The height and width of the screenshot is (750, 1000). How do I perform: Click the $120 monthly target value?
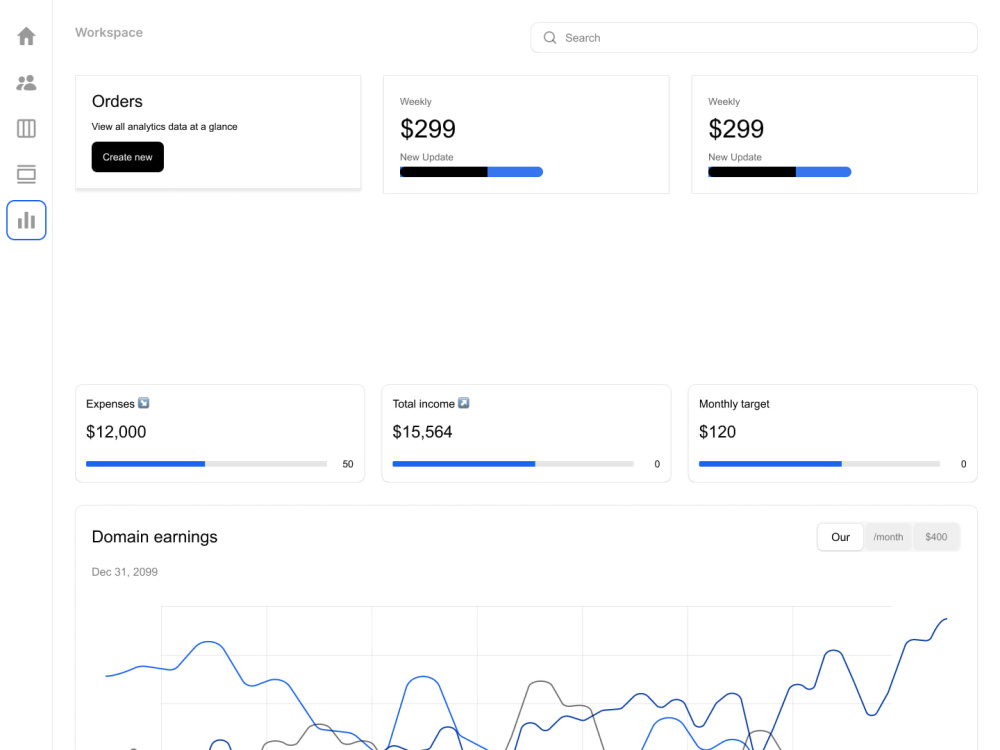click(x=717, y=432)
